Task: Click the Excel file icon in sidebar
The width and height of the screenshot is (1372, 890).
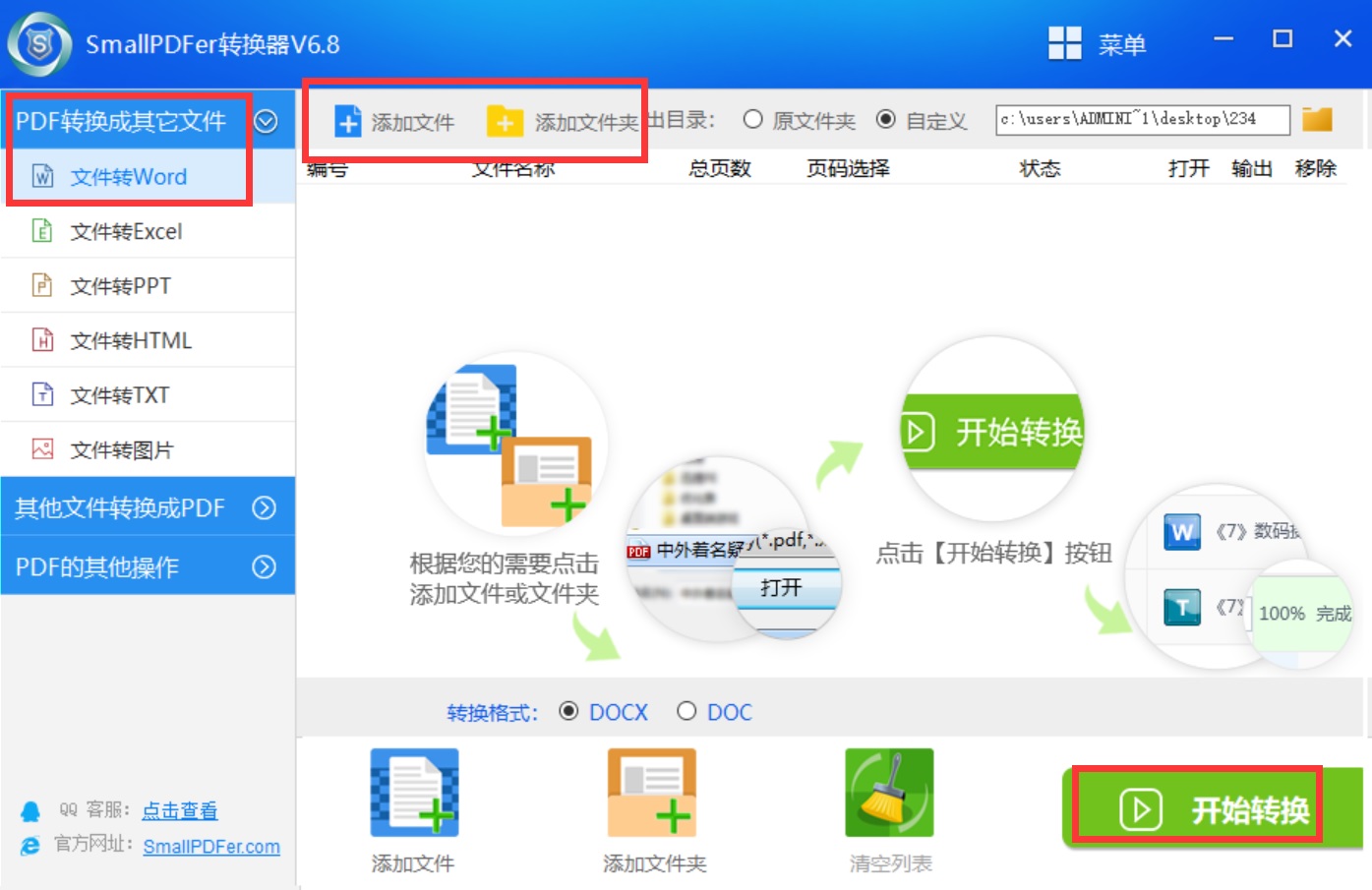Action: point(42,231)
